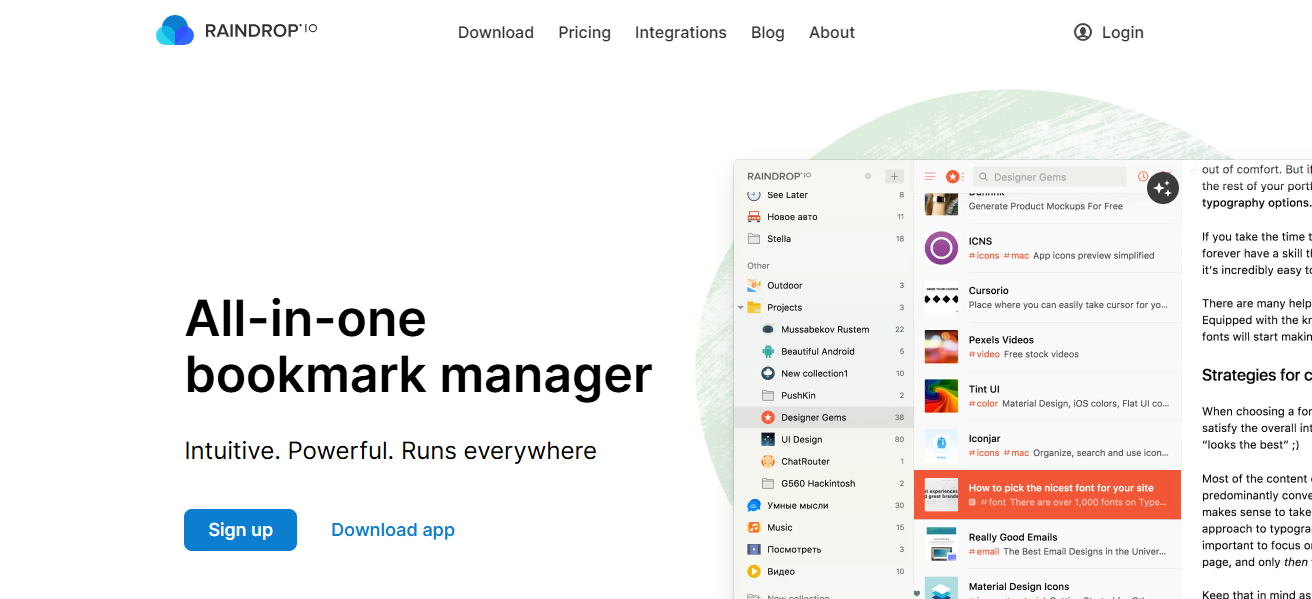Open the Pexels Videos bookmark
The height and width of the screenshot is (599, 1312).
(1048, 347)
